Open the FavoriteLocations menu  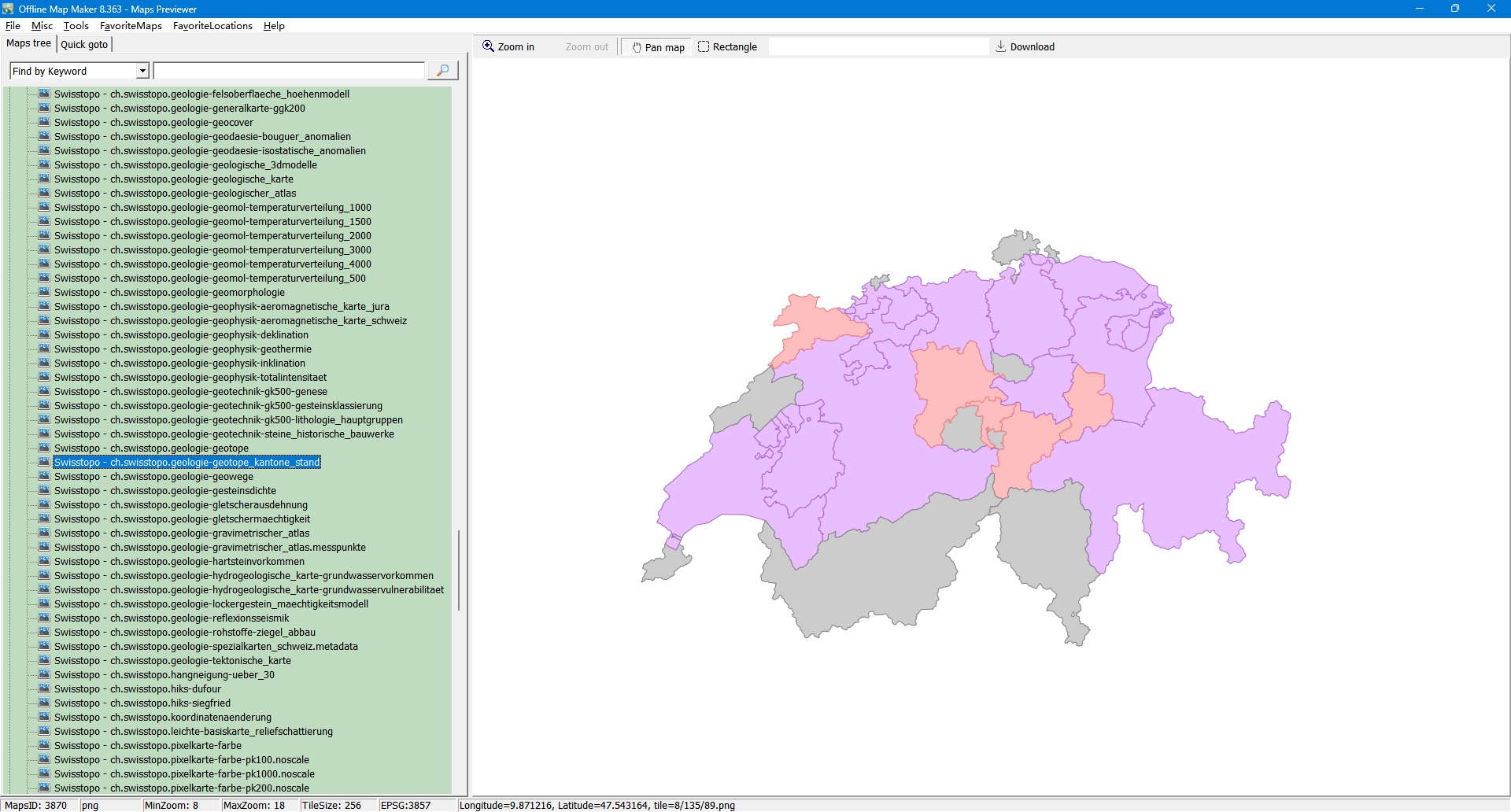pyautogui.click(x=212, y=26)
